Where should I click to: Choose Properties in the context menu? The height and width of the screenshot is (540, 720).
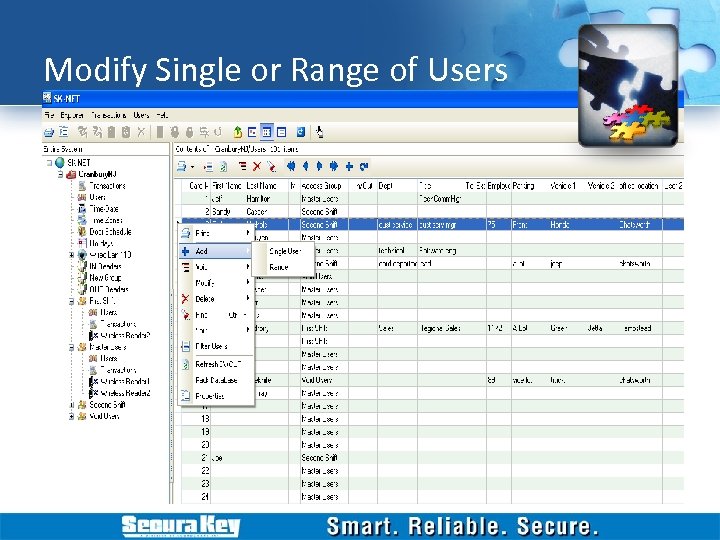point(216,396)
